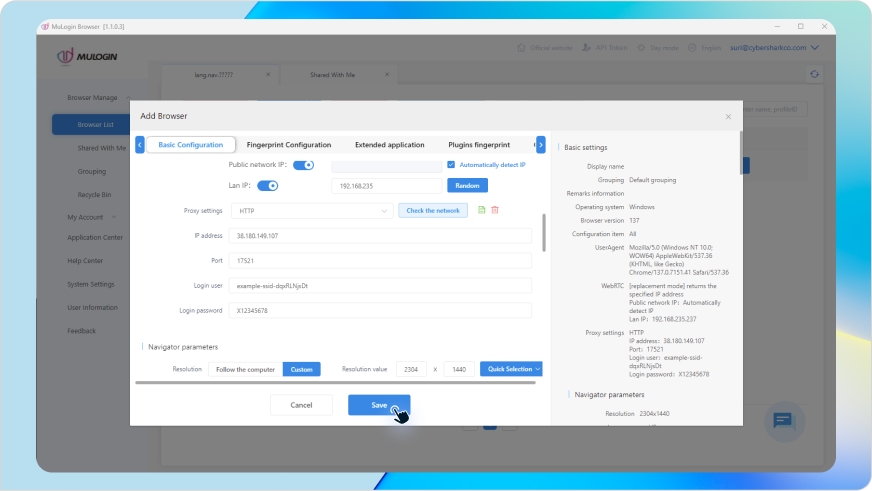Toggle the Lan IP switch
Screen dimensions: 872x491
[x=268, y=185]
